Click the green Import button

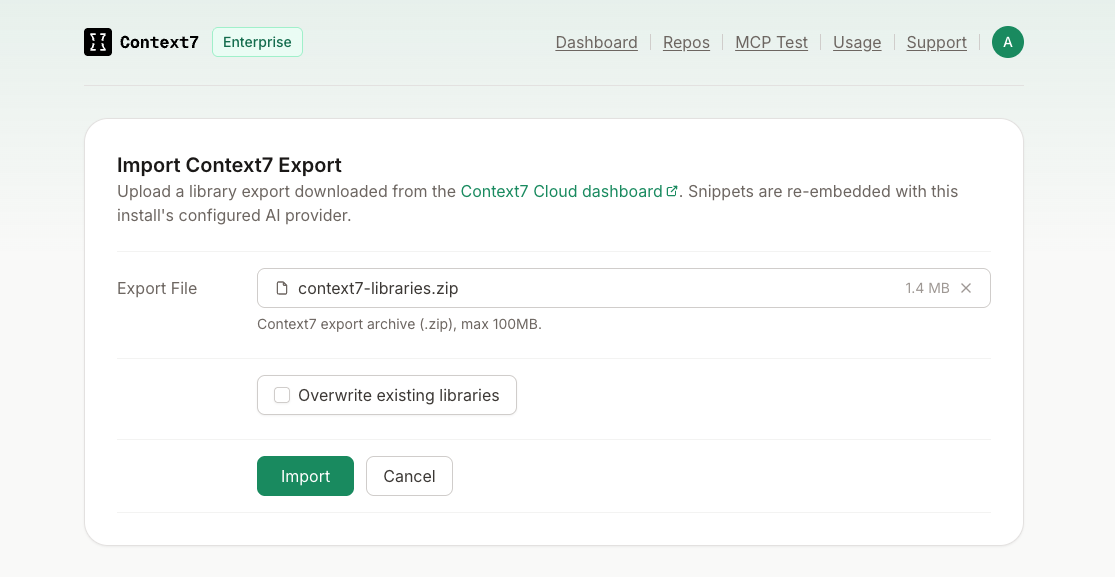pyautogui.click(x=305, y=476)
